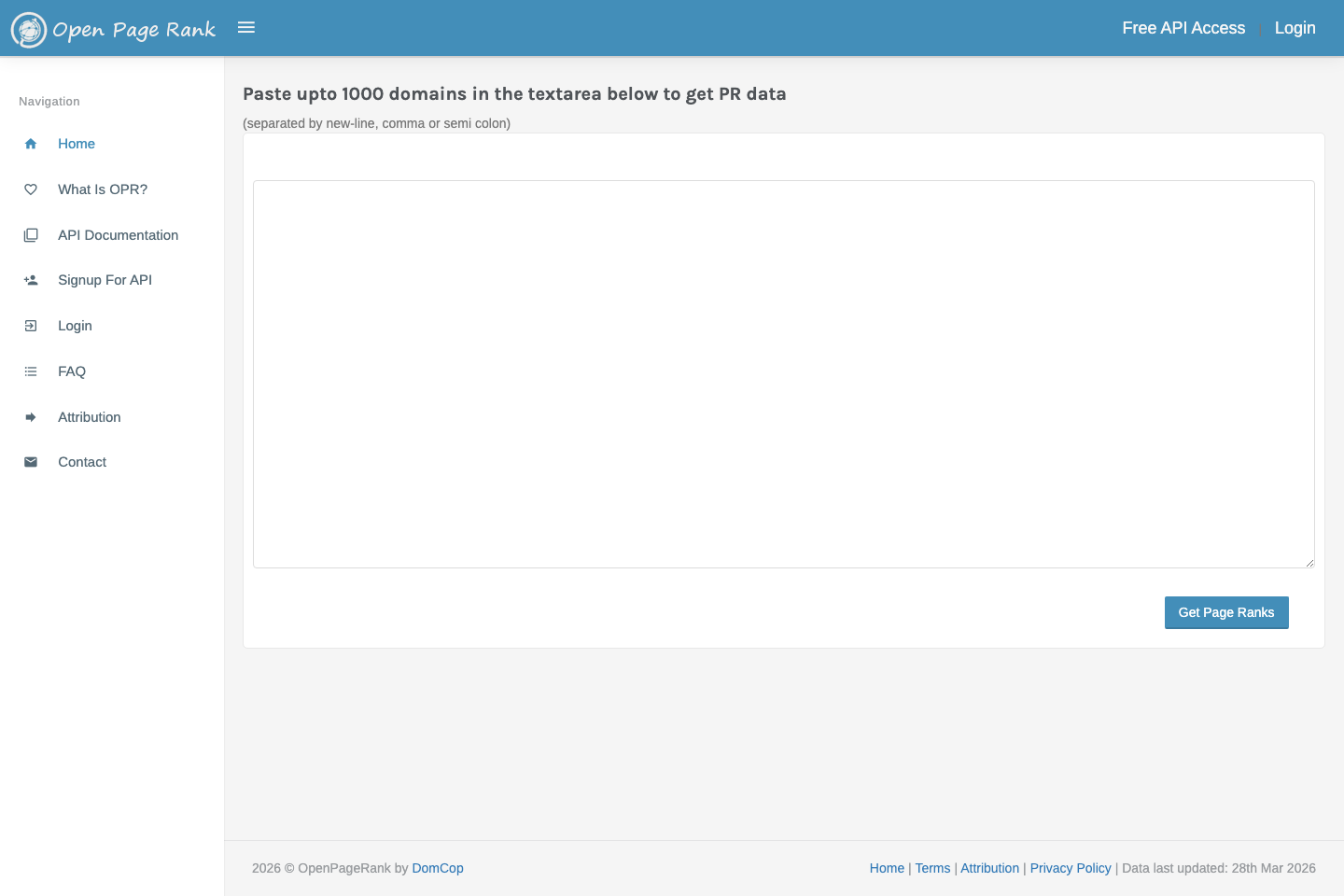1344x896 pixels.
Task: Click the person-add icon for Signup For API
Action: pyautogui.click(x=31, y=280)
